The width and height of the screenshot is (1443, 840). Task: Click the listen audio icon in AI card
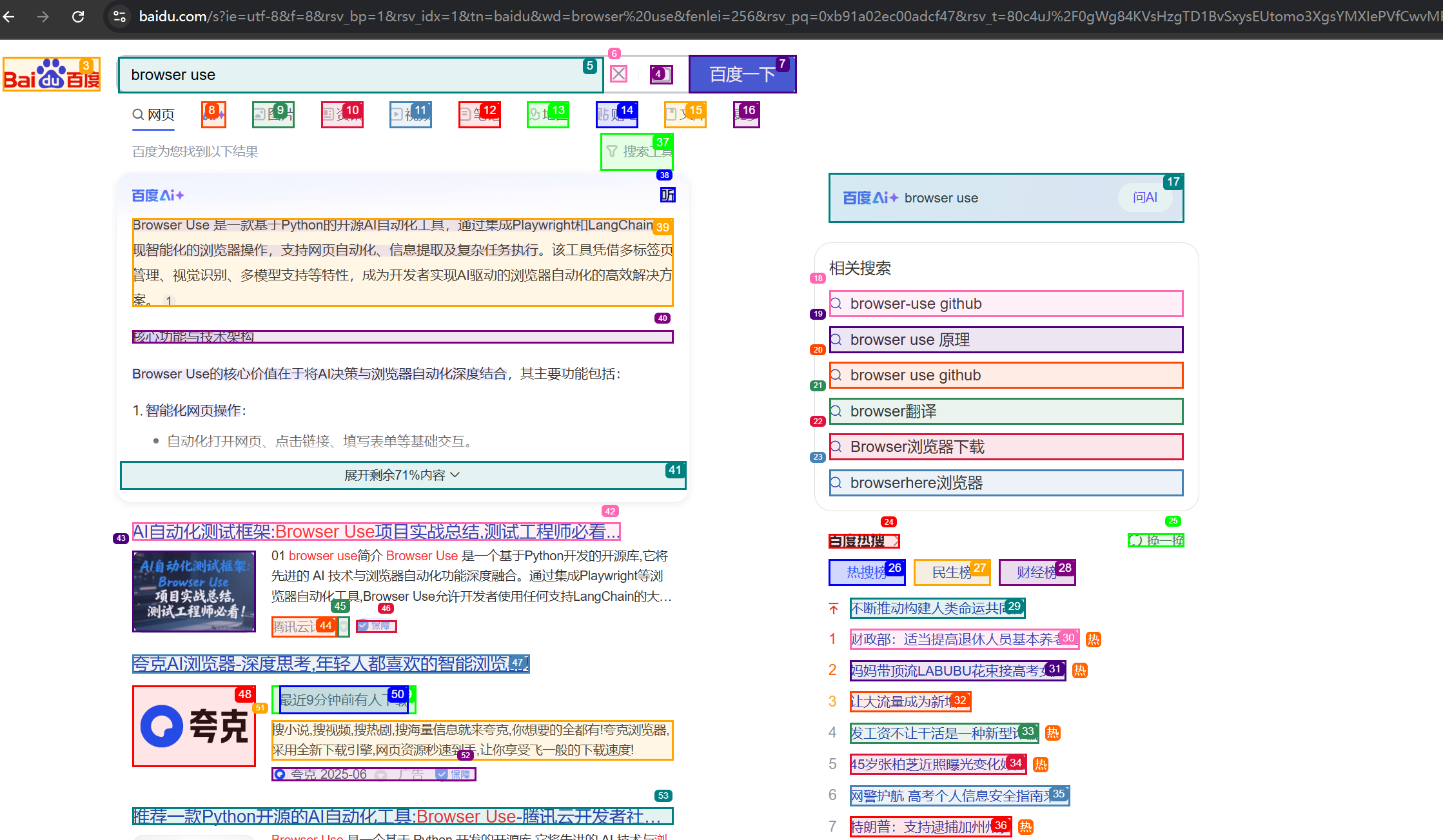click(667, 195)
